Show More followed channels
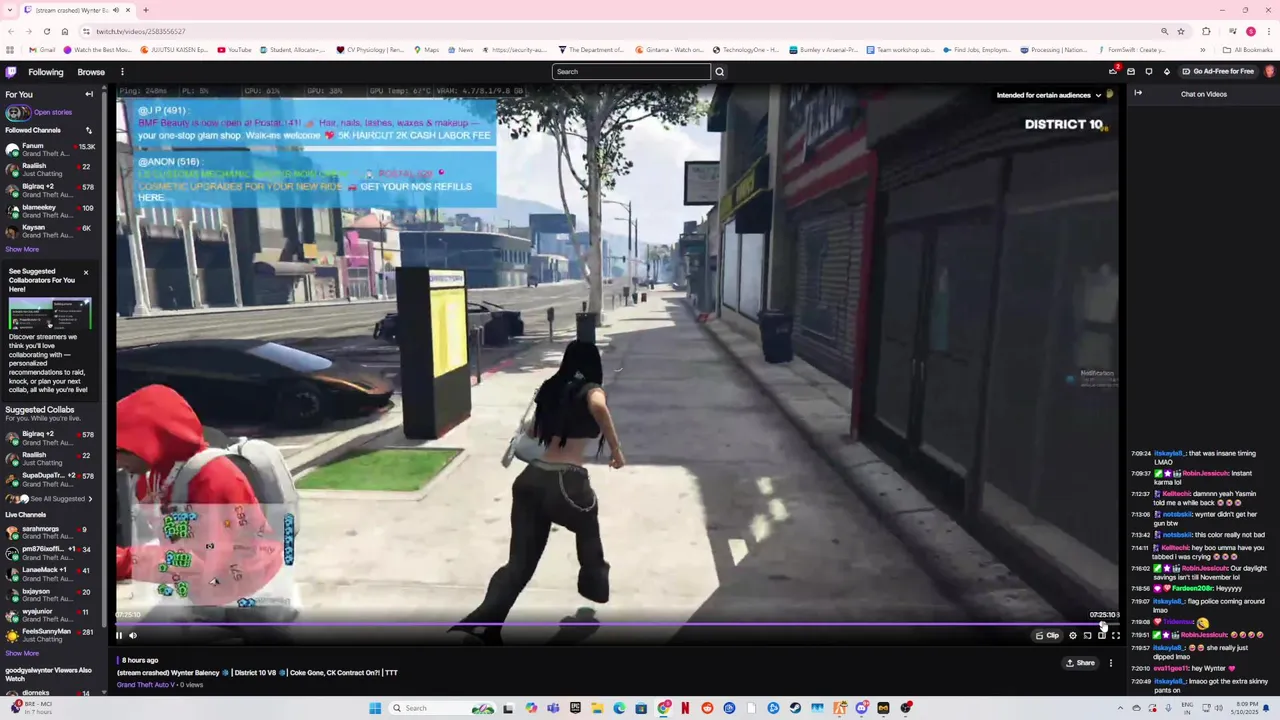This screenshot has height=720, width=1280. pyautogui.click(x=22, y=250)
